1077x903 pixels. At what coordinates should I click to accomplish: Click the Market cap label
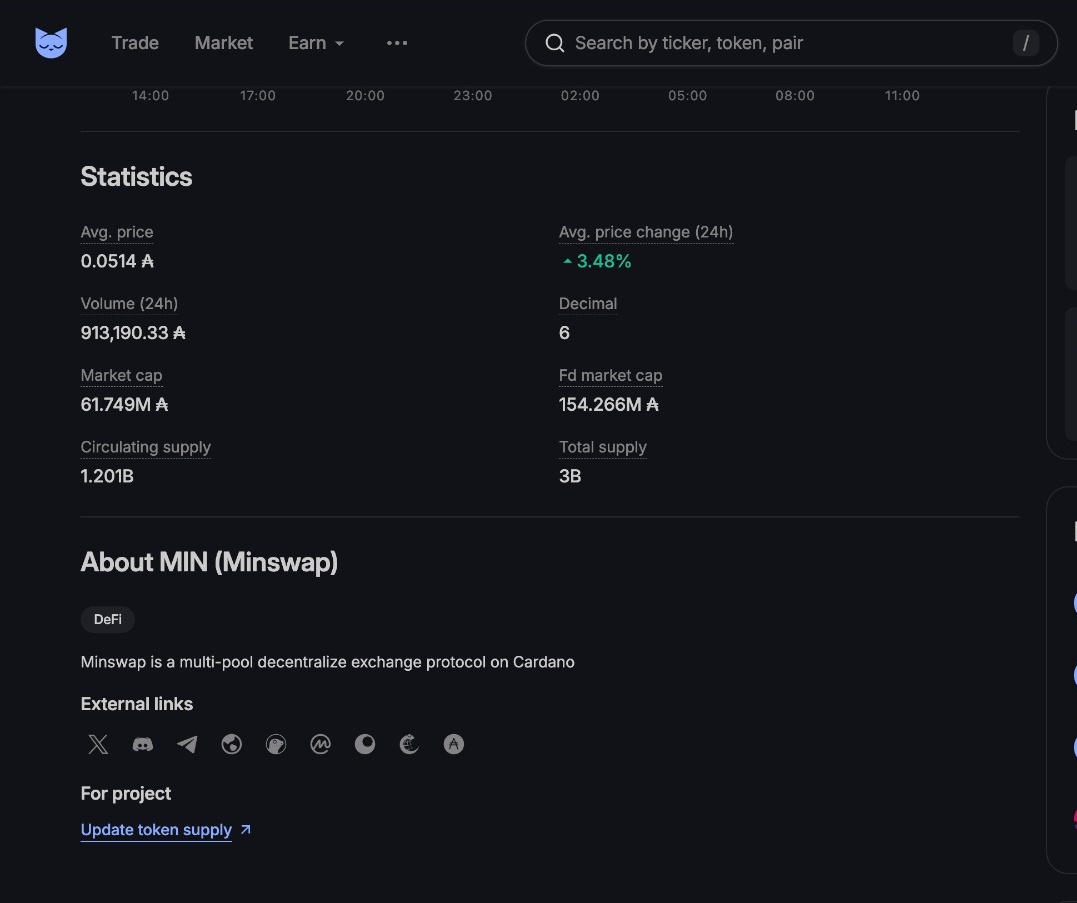[122, 376]
